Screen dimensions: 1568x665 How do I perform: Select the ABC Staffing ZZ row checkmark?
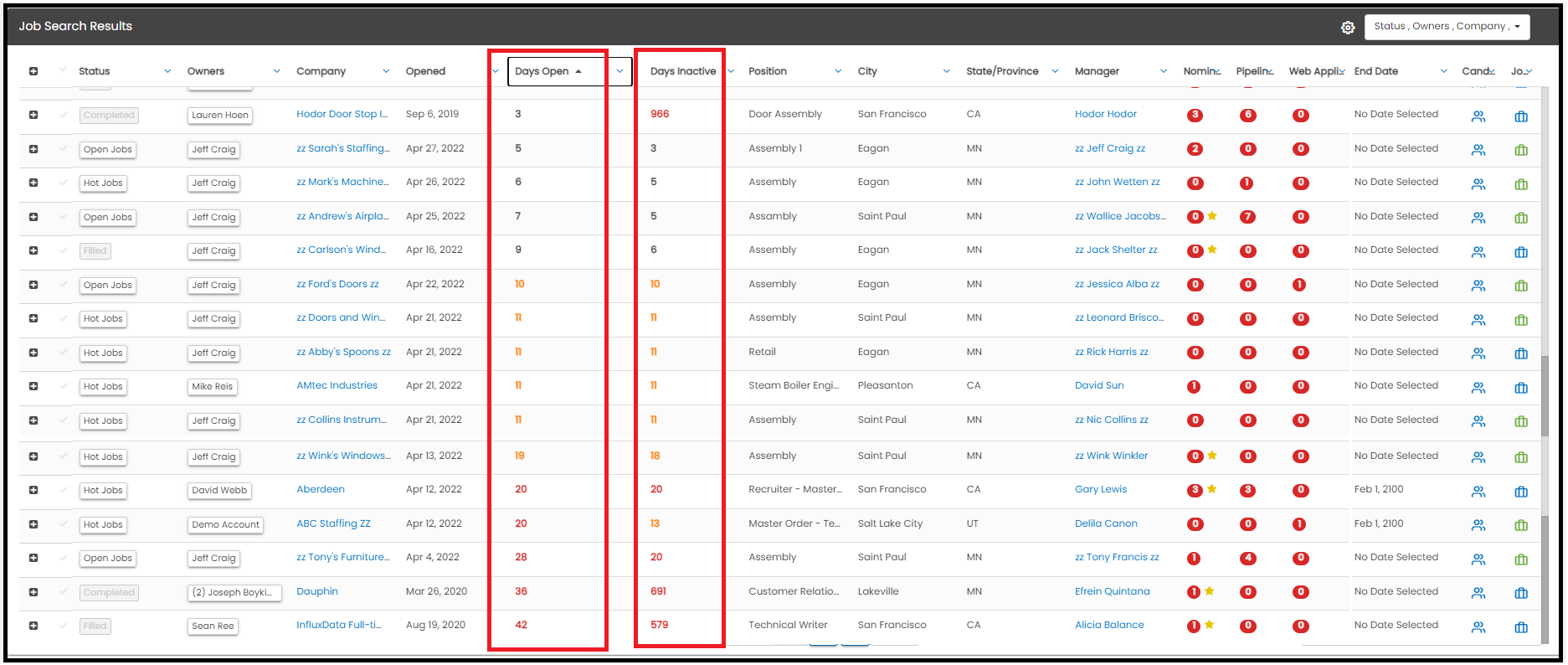pyautogui.click(x=63, y=523)
